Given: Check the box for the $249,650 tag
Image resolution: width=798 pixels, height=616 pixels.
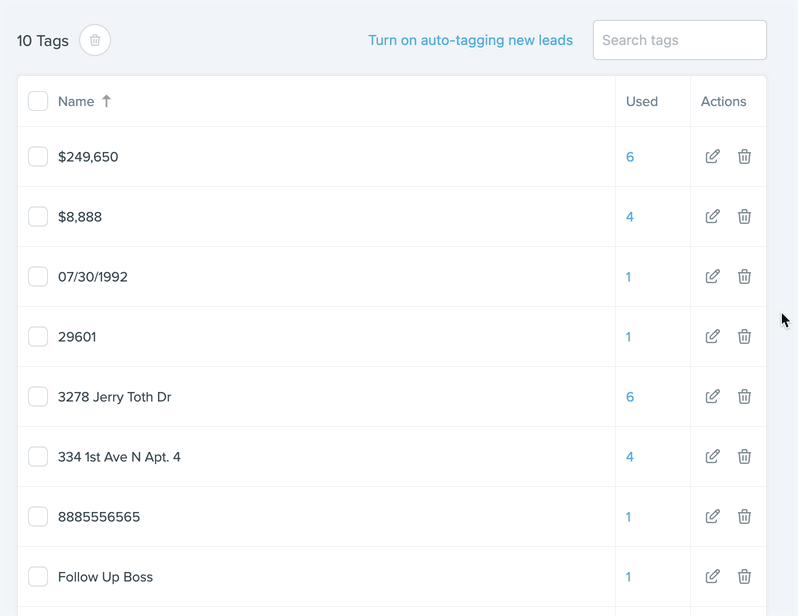Looking at the screenshot, I should click(x=38, y=157).
